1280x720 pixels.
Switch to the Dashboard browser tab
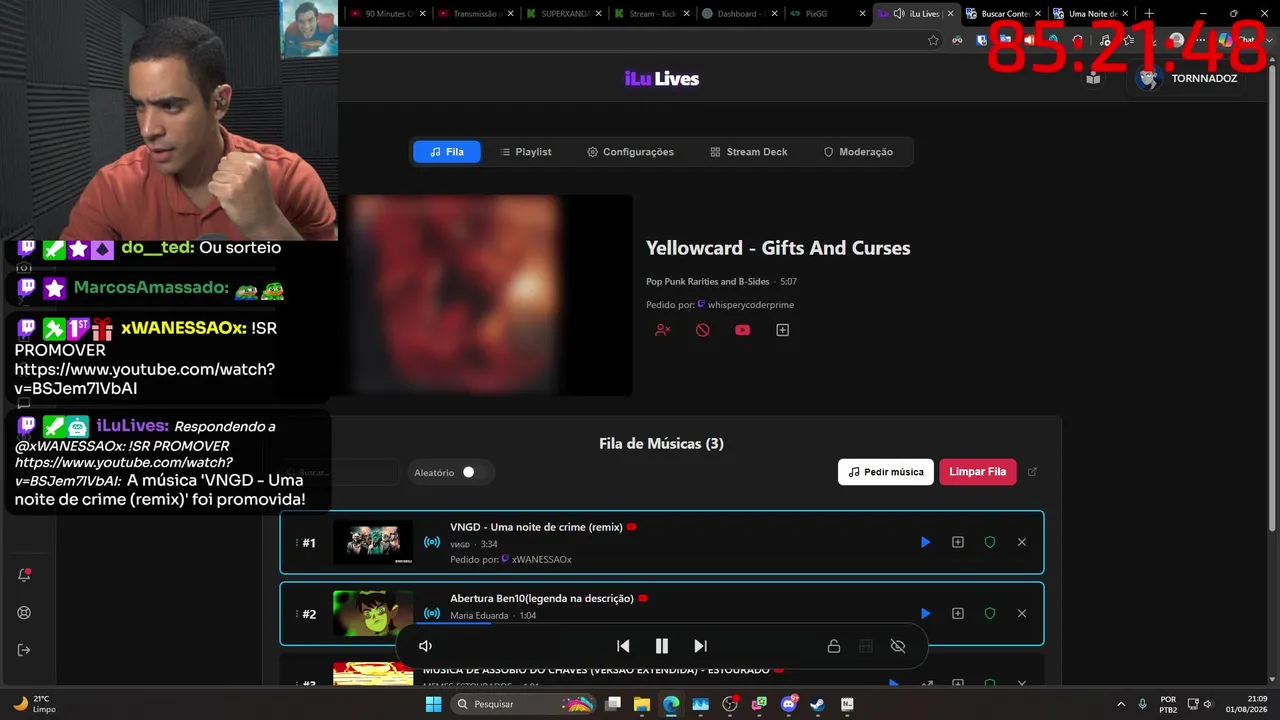[x=738, y=14]
